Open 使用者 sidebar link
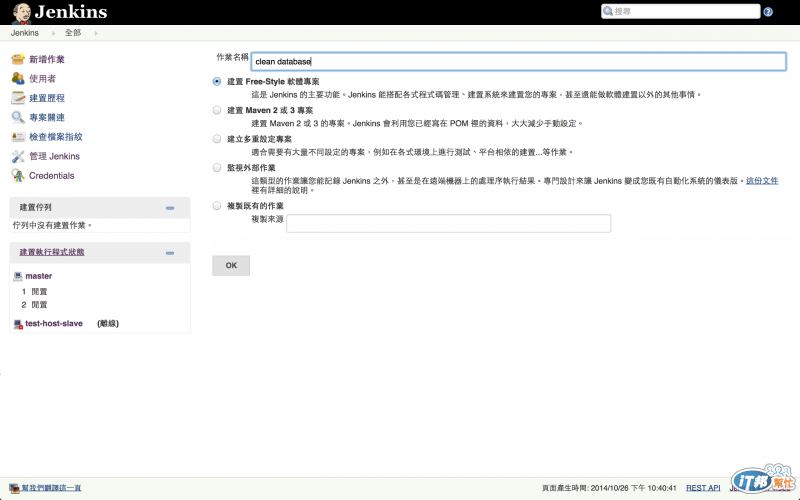The width and height of the screenshot is (800, 500). (42, 79)
